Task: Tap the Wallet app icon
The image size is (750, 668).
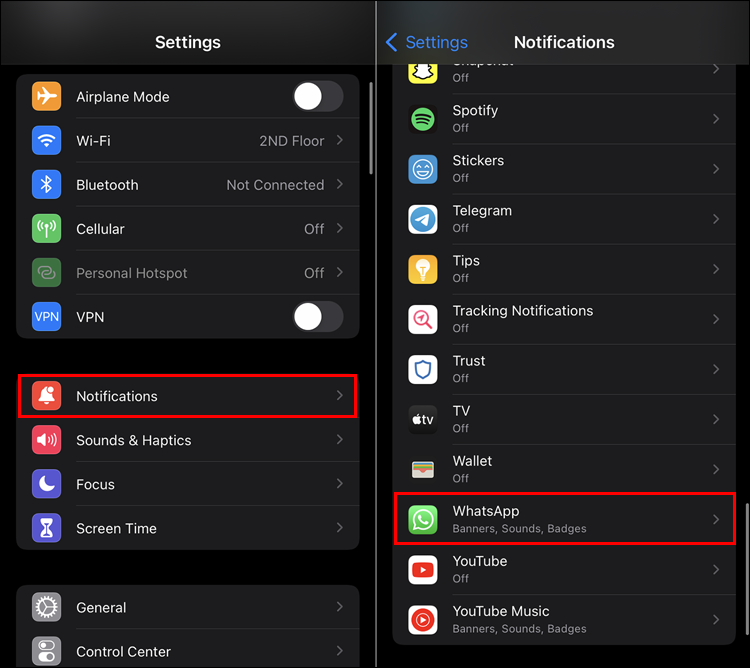Action: pos(423,469)
